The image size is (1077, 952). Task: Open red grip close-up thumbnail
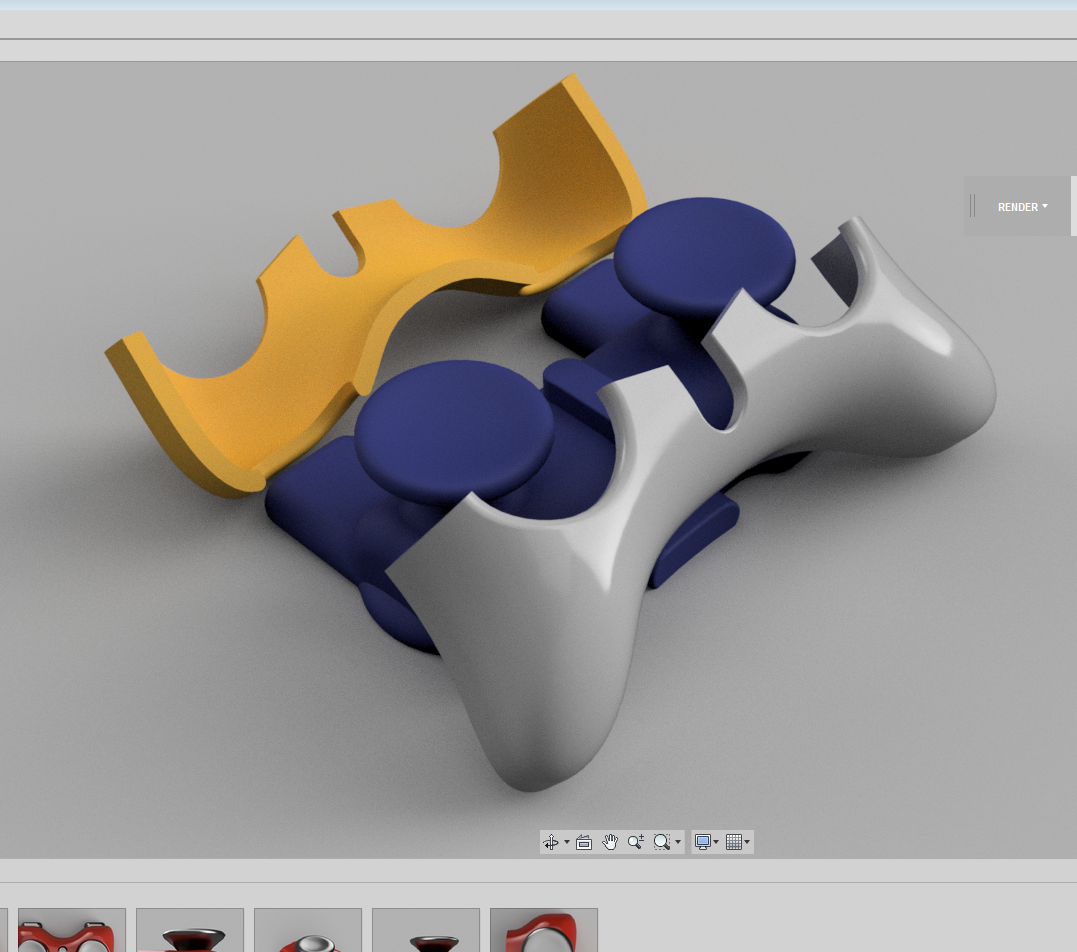pyautogui.click(x=544, y=930)
